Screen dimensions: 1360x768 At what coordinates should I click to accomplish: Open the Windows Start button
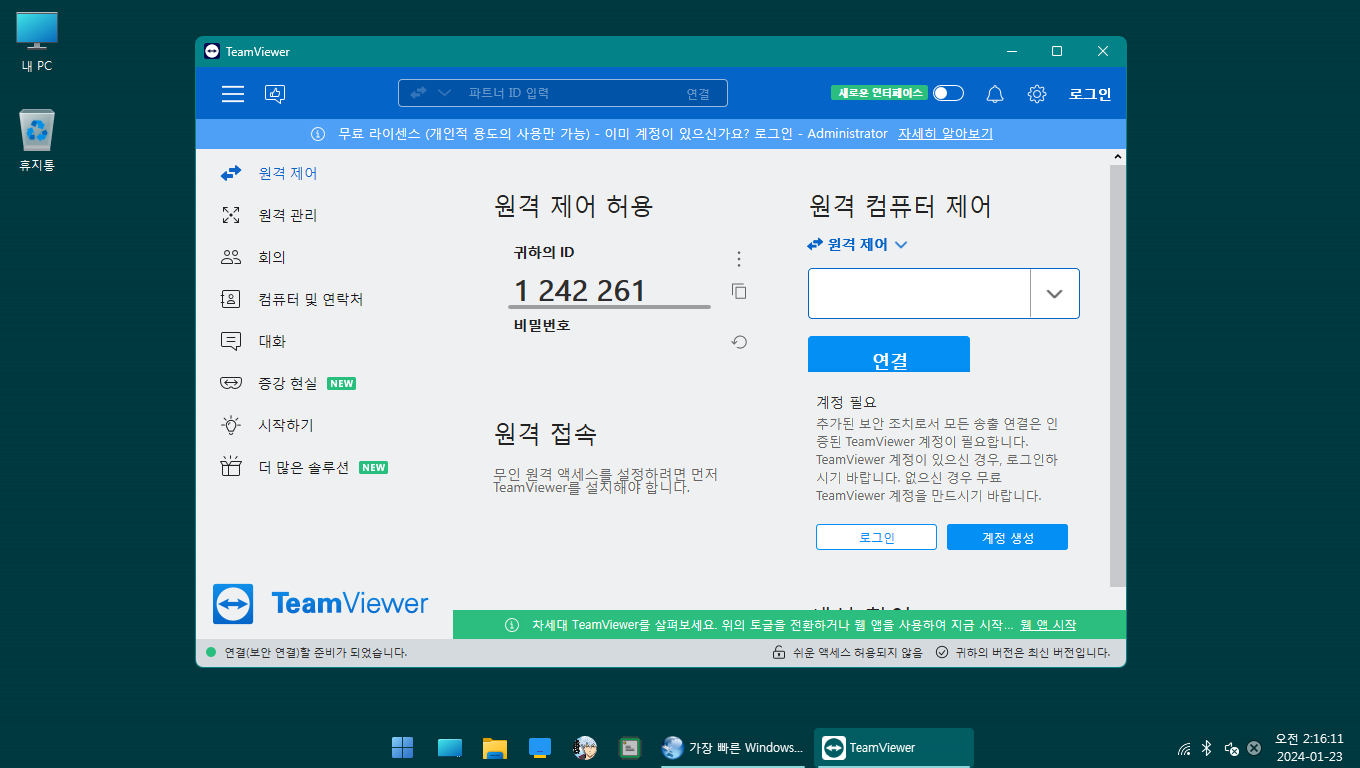(403, 747)
